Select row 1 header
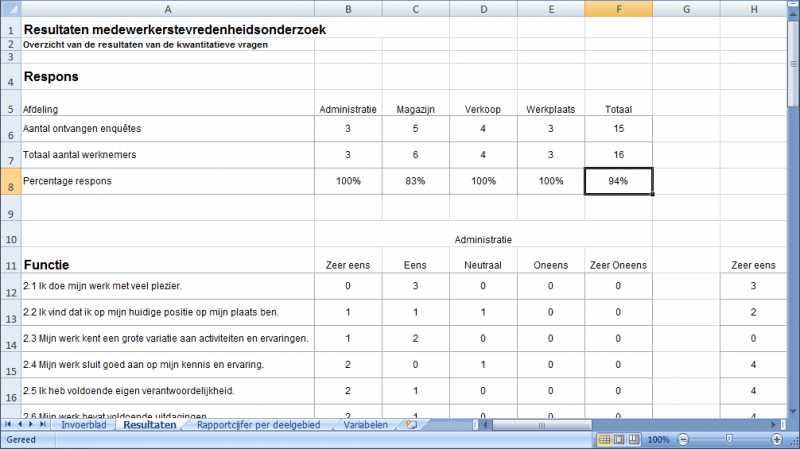Image resolution: width=800 pixels, height=449 pixels. pyautogui.click(x=10, y=28)
